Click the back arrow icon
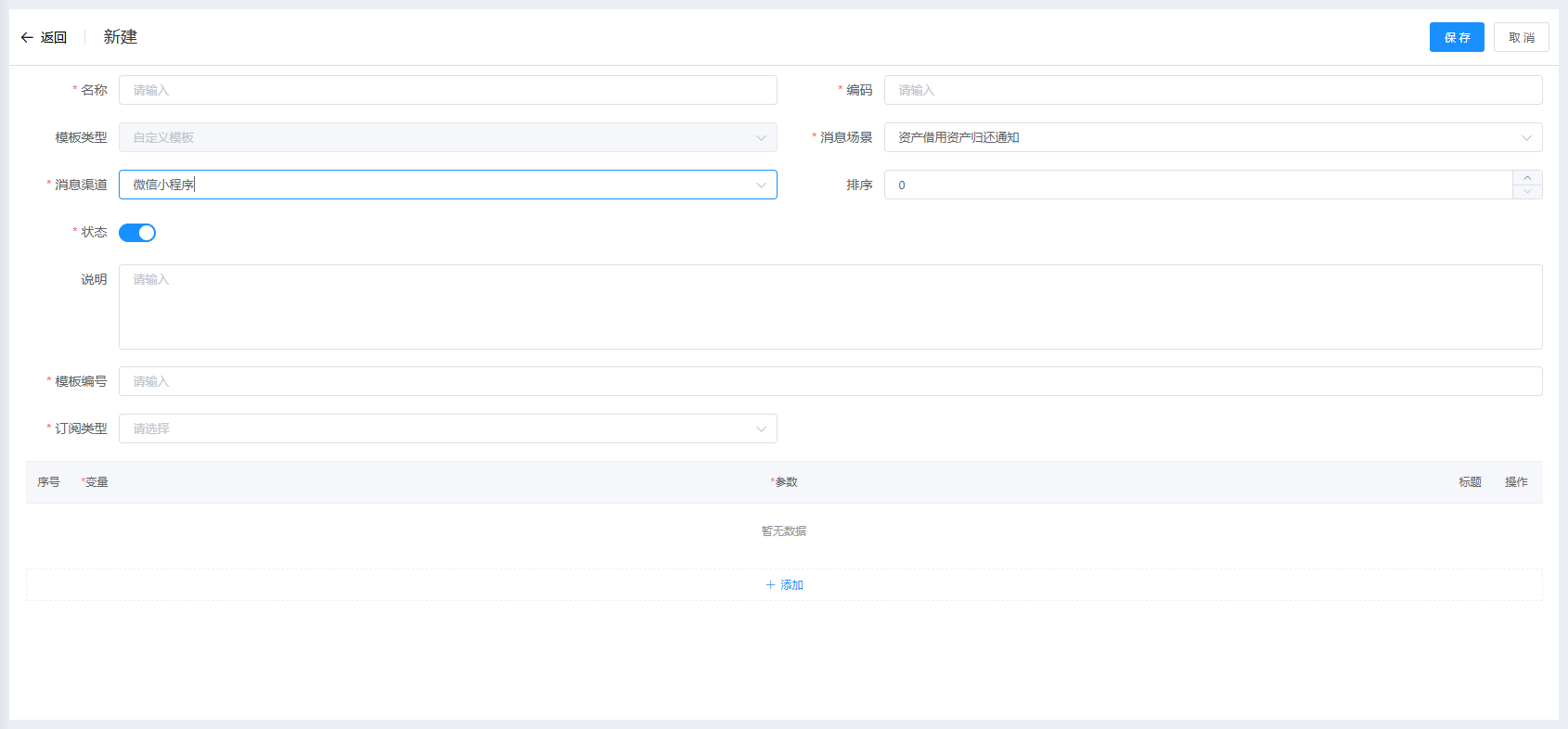Screen dimensions: 1568x729 27,37
